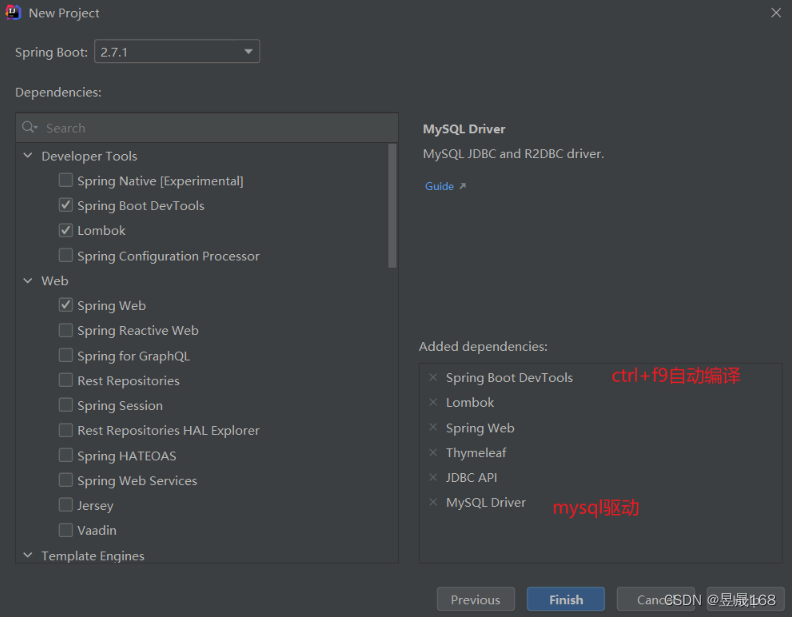Enable Spring Native [Experimental] checkbox
The image size is (792, 617).
point(66,180)
